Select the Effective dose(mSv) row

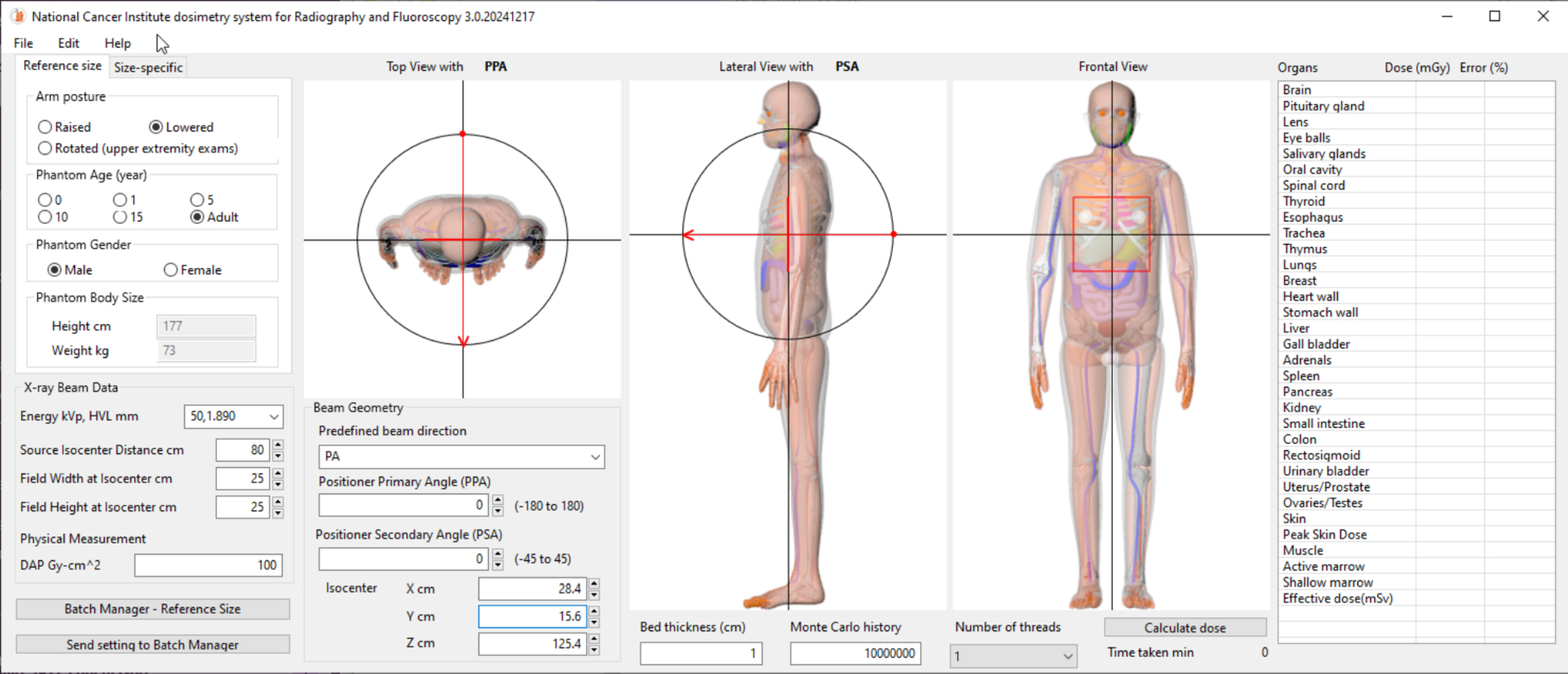1417,598
